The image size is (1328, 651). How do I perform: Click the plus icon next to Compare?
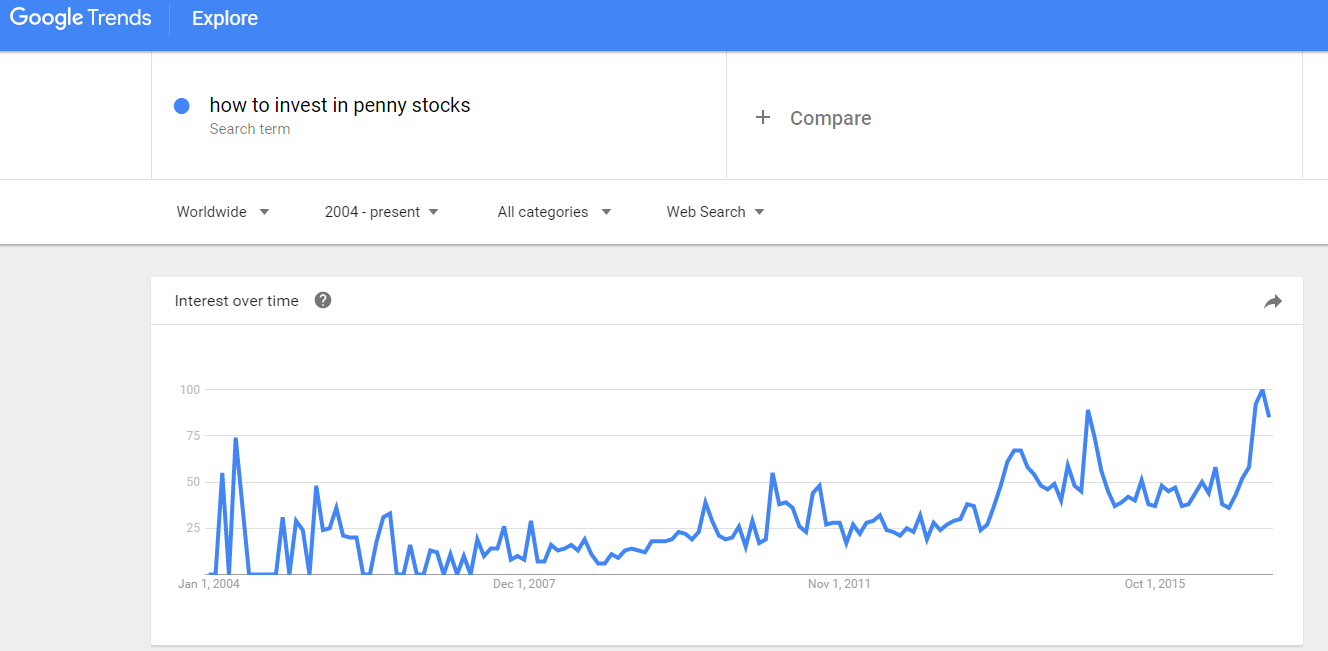763,118
